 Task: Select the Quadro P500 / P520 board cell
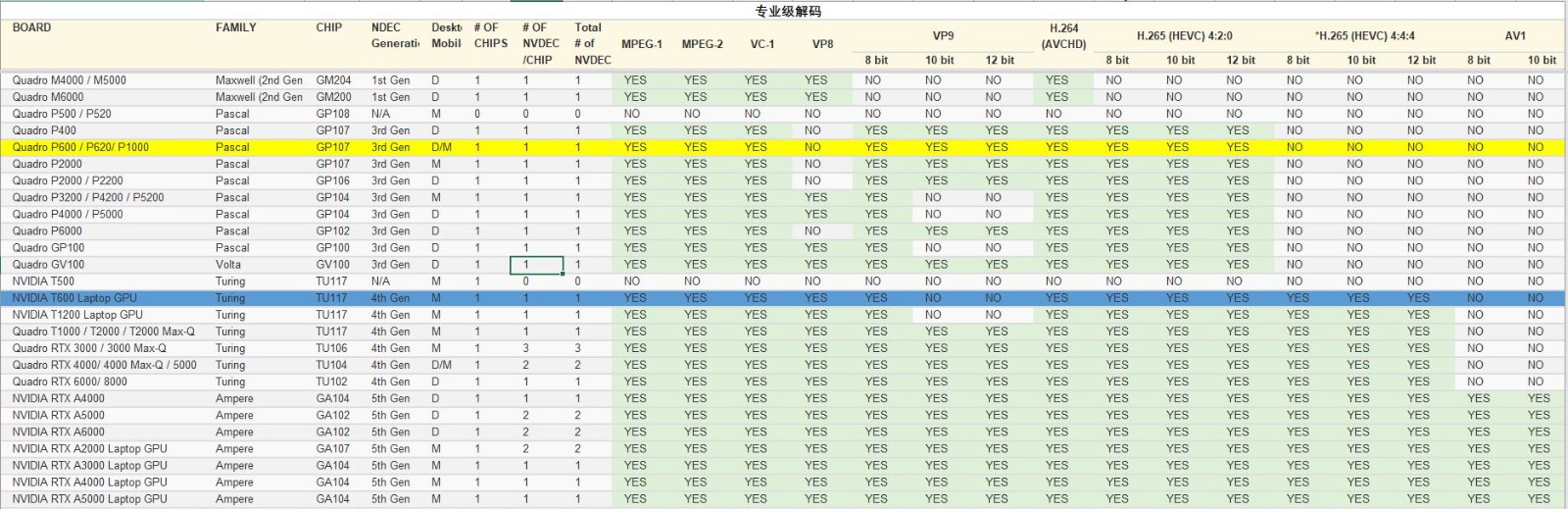pos(62,114)
